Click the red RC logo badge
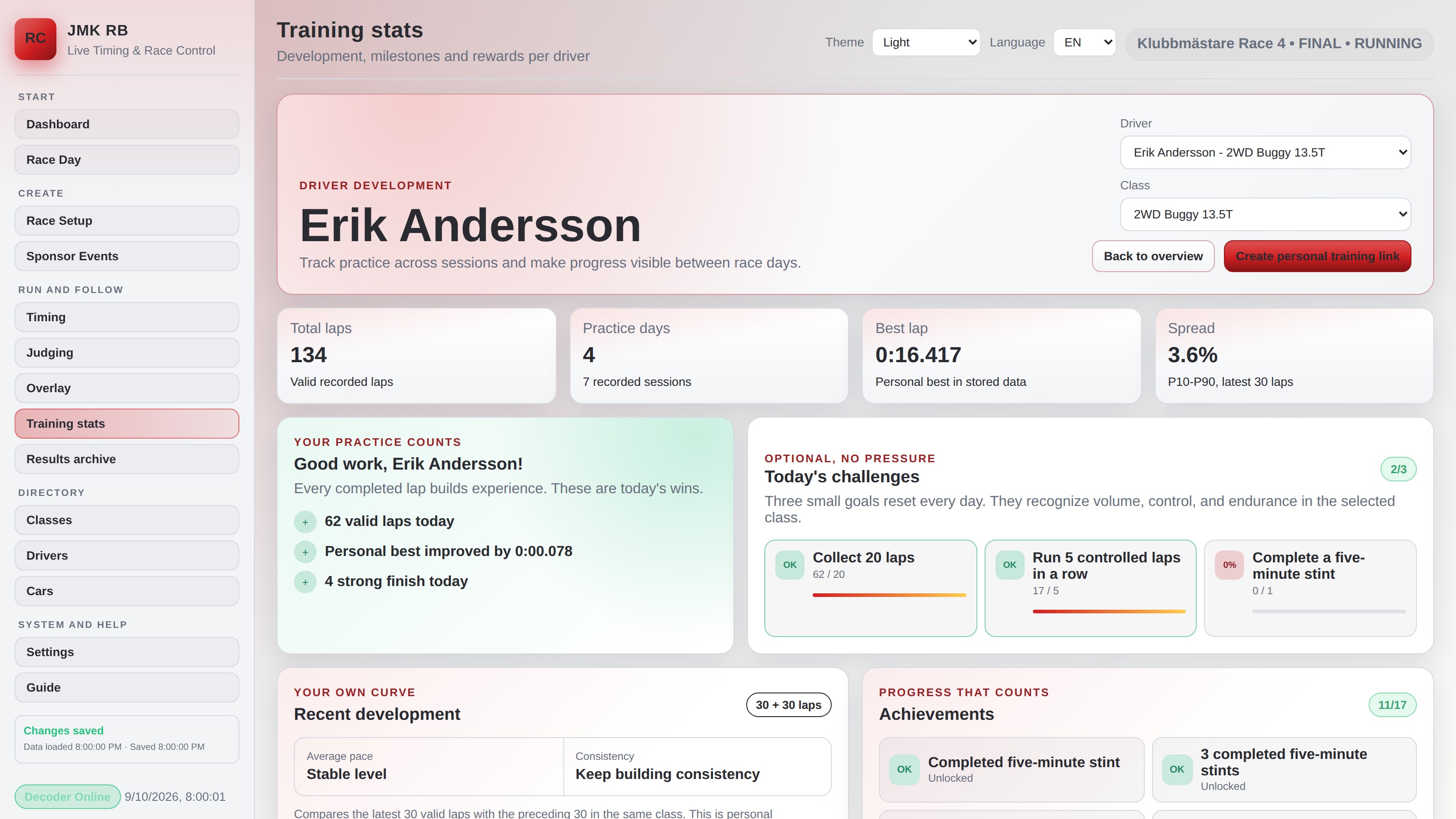 coord(35,39)
